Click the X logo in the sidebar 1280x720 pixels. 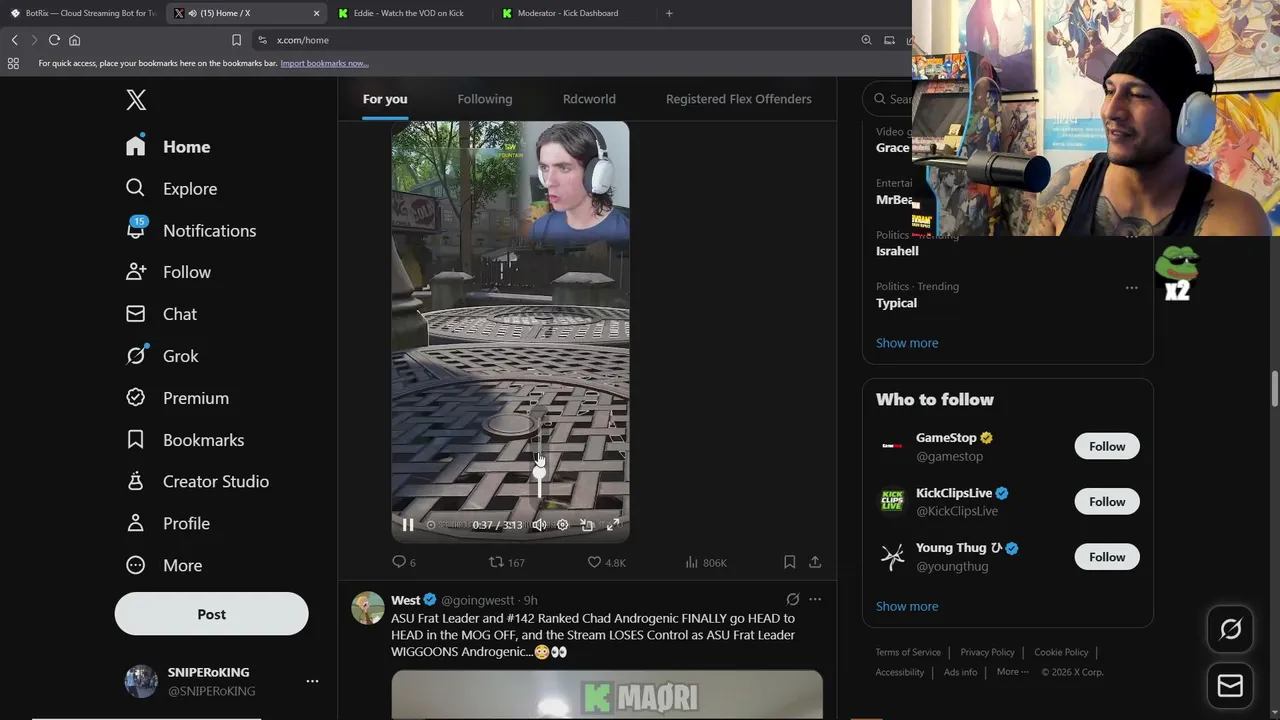coord(136,99)
